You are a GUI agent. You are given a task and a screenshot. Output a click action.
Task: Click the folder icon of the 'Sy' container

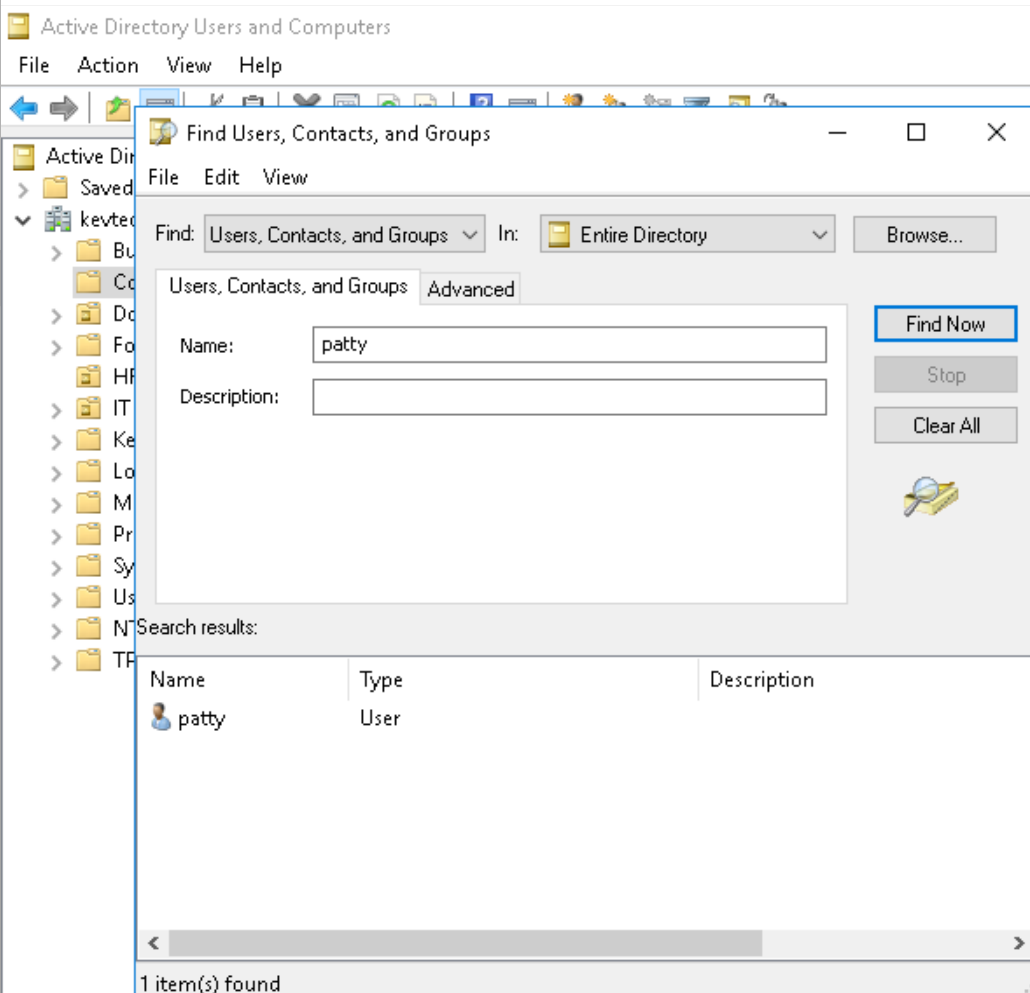tap(89, 565)
